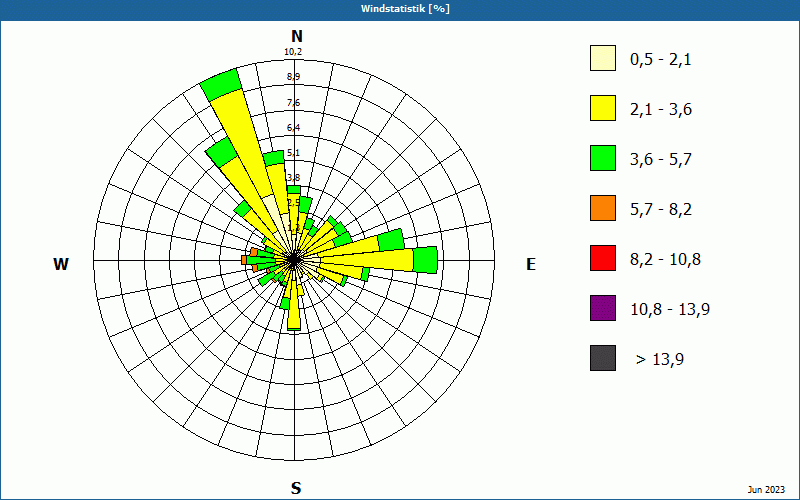800x500 pixels.
Task: Click the 7,6 radial axis value
Action: 293,103
